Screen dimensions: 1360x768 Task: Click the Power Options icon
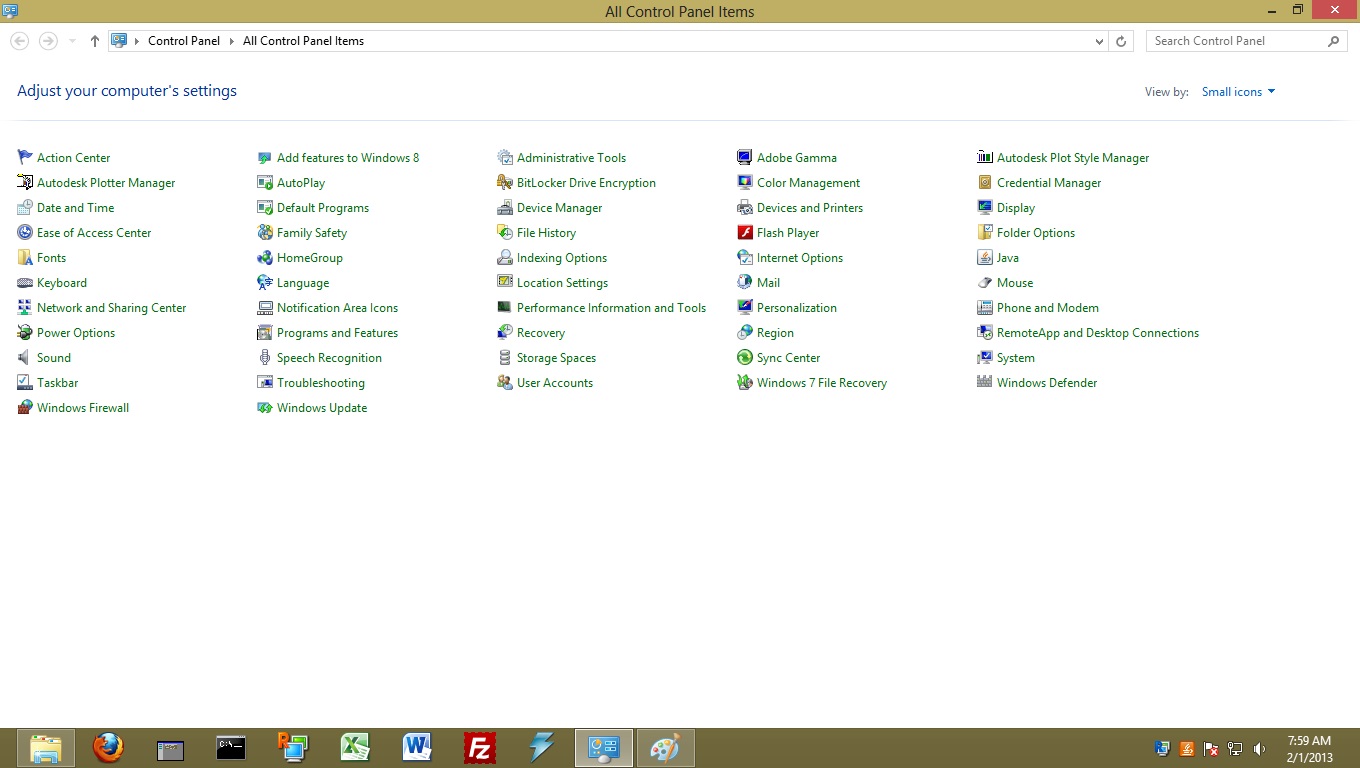click(x=25, y=333)
